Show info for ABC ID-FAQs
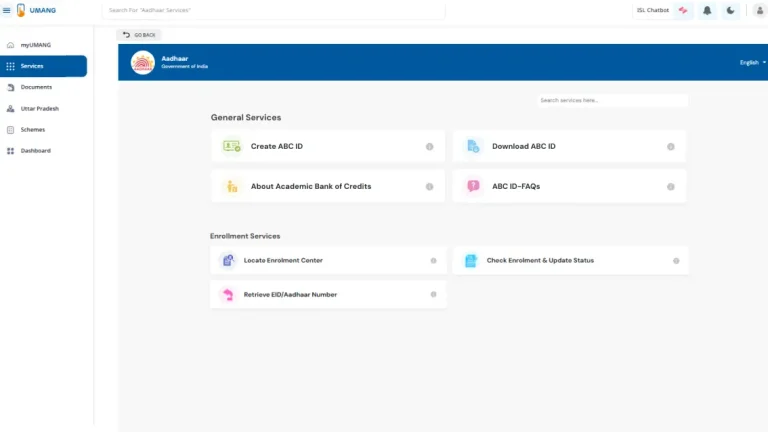Viewport: 768px width, 432px height. coord(671,187)
